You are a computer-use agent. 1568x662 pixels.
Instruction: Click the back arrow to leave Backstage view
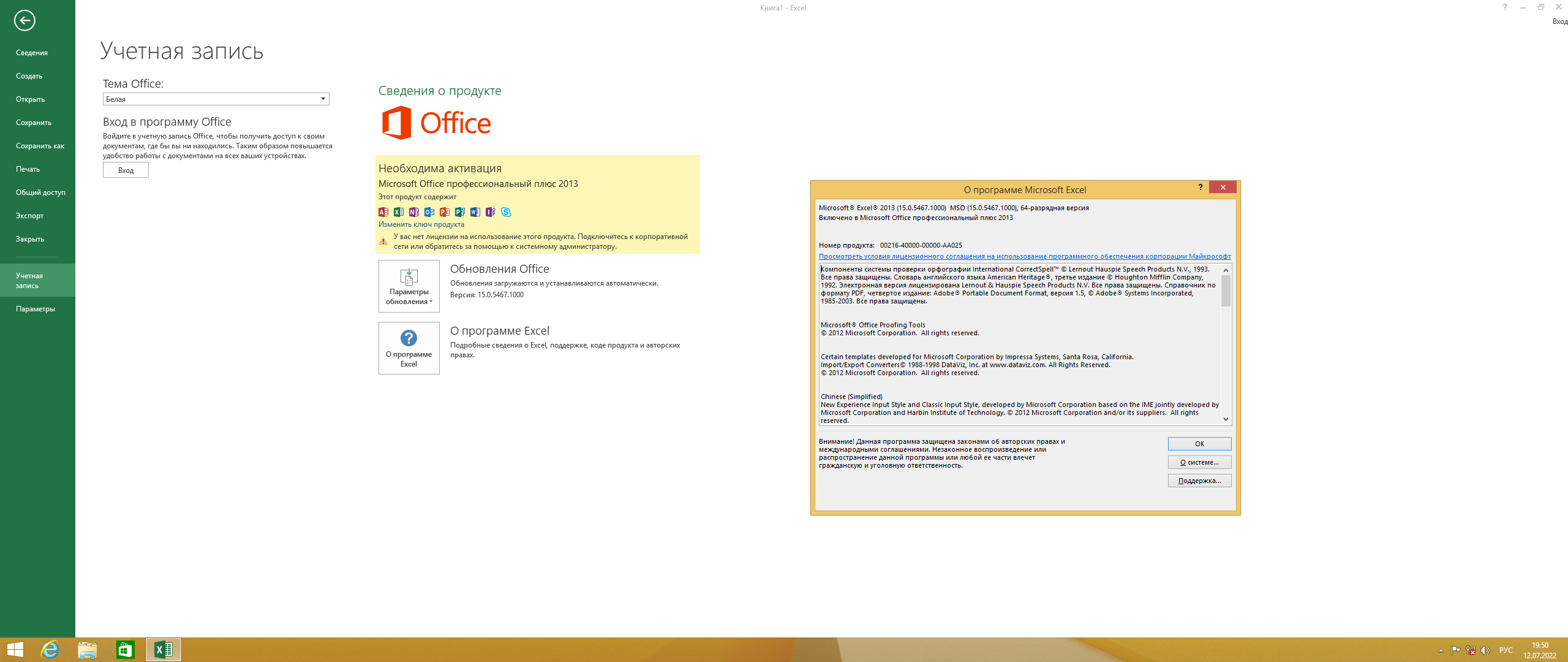24,20
